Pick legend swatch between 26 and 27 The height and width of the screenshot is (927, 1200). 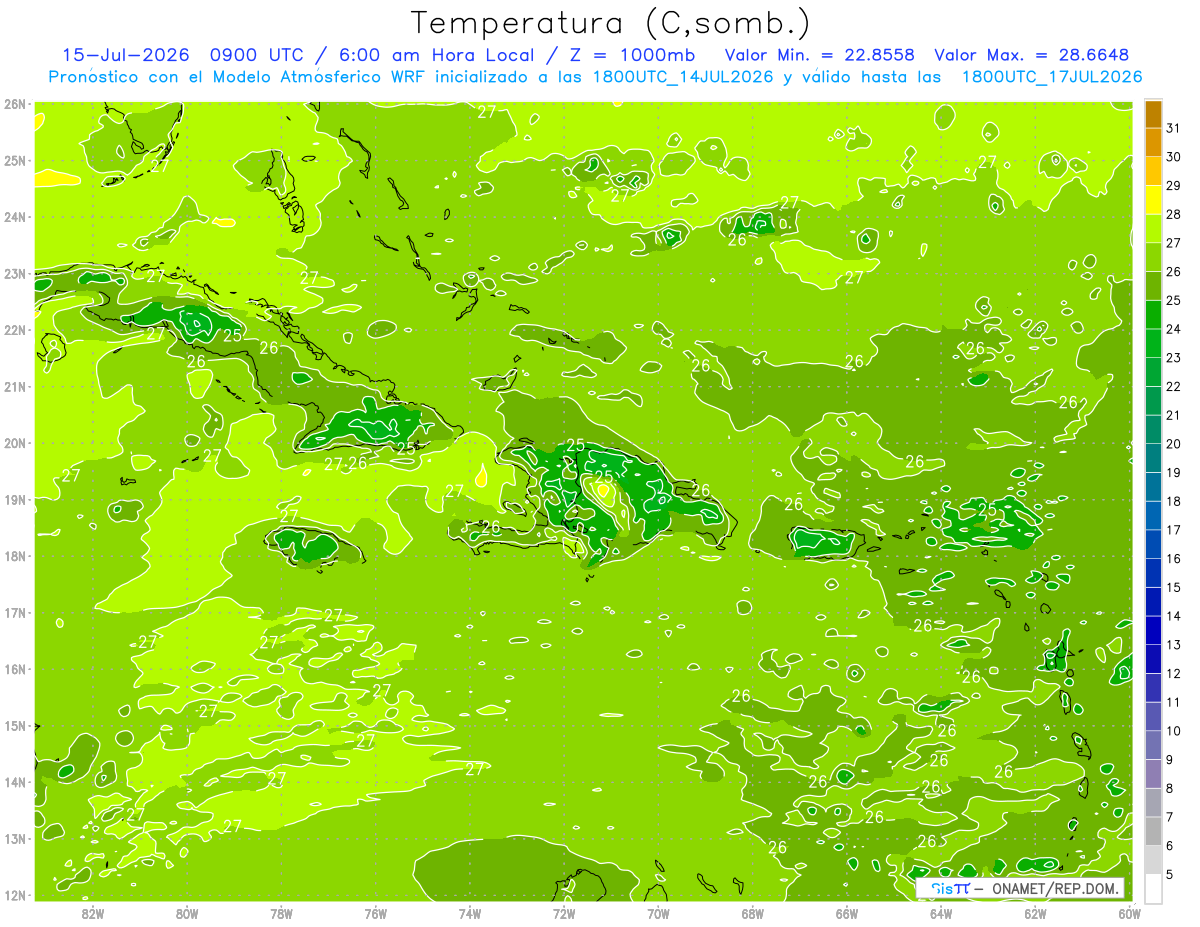click(x=1153, y=258)
